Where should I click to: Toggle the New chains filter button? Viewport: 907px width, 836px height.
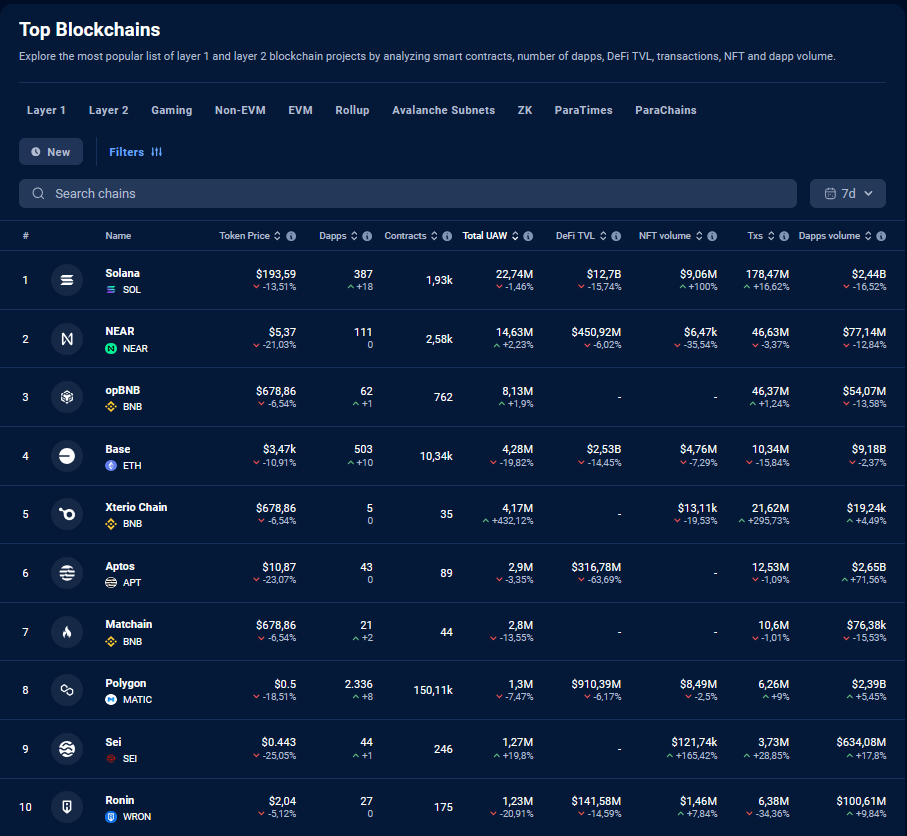click(51, 152)
